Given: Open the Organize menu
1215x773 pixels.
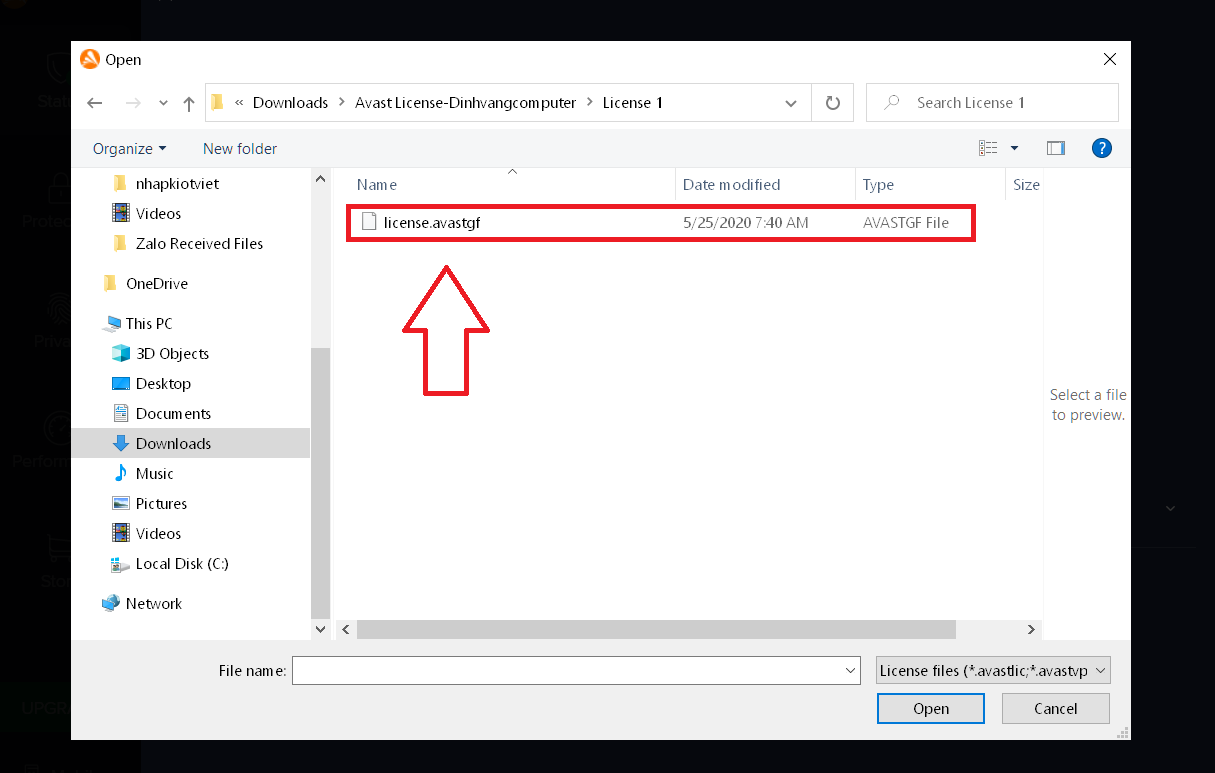Looking at the screenshot, I should [129, 148].
